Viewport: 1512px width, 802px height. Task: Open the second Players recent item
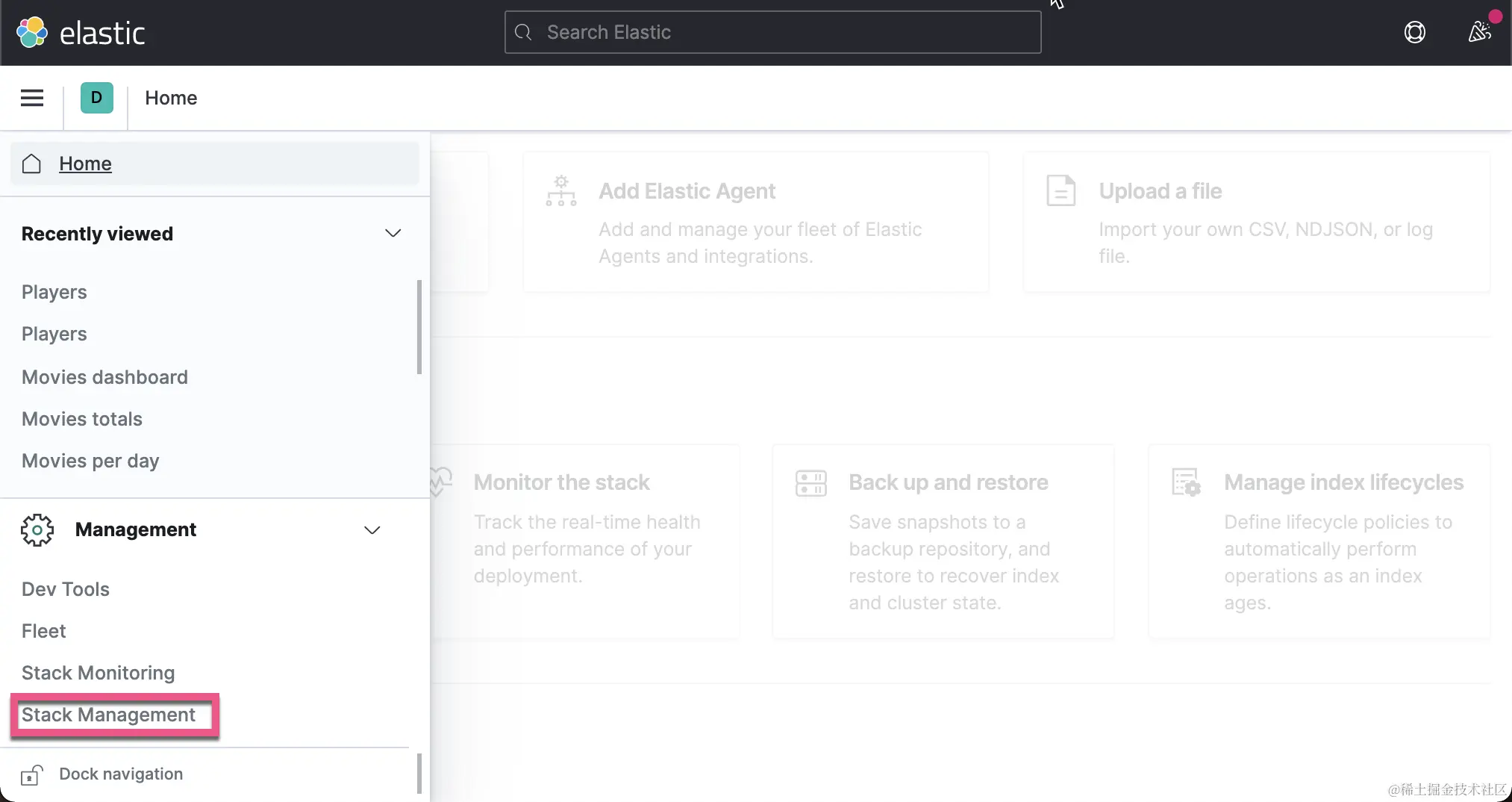pos(54,334)
